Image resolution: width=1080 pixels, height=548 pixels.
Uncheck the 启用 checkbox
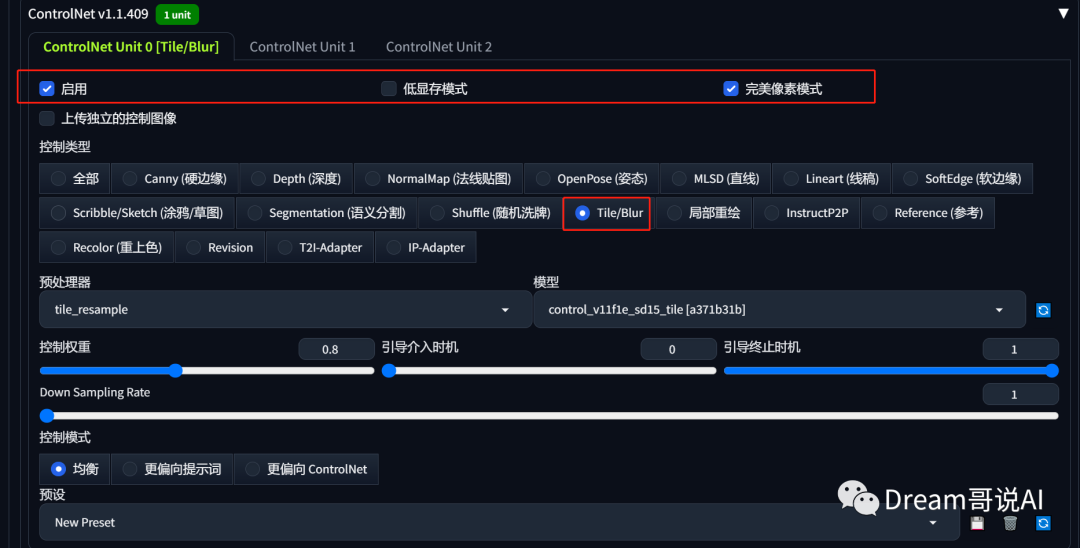point(47,88)
